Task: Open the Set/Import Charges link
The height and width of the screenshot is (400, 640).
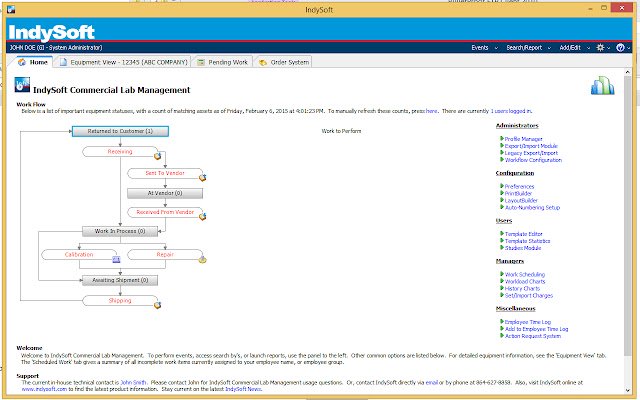Action: pos(529,296)
